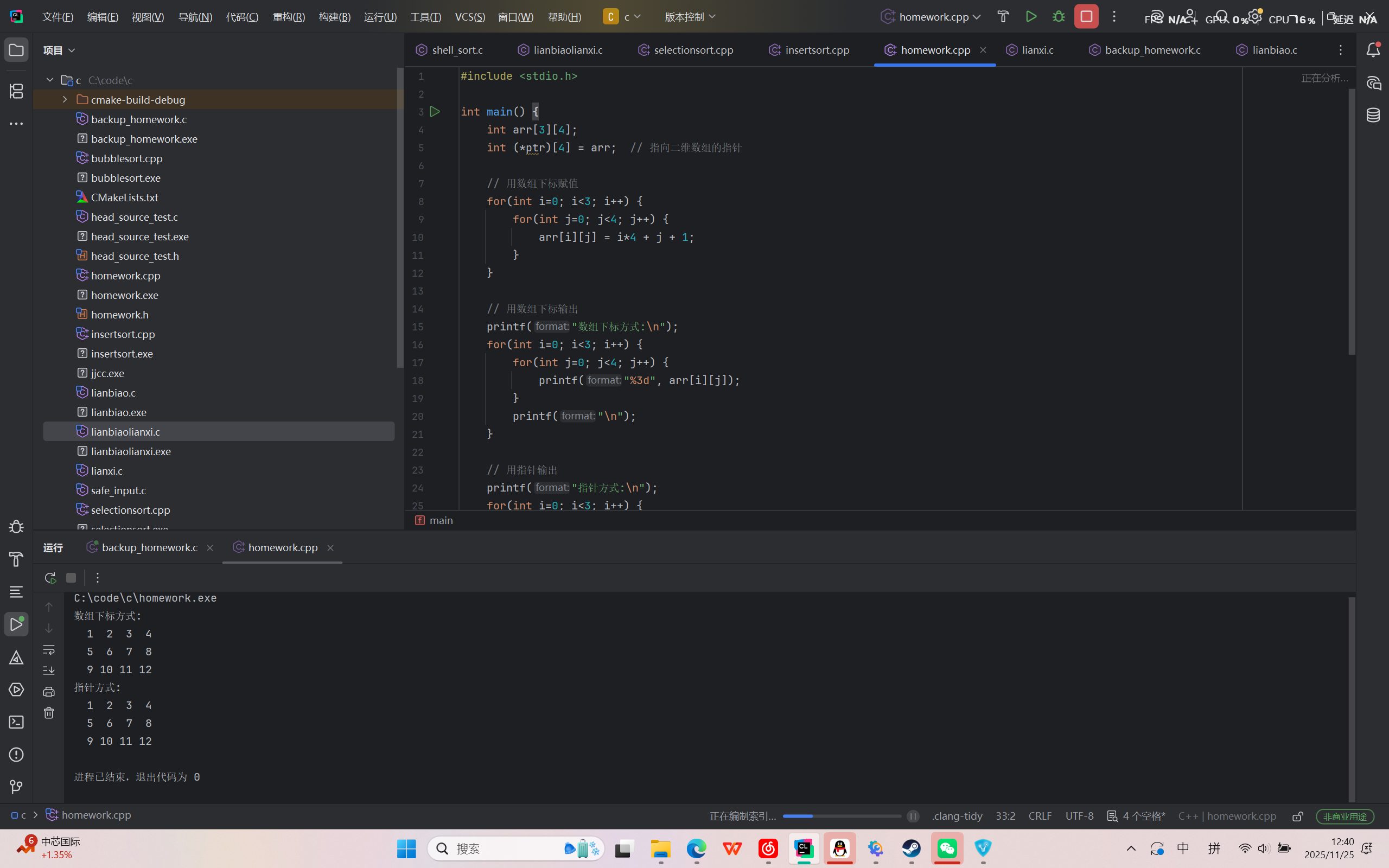This screenshot has width=1389, height=868.
Task: Click the Build hammer icon in toolbar
Action: (1003, 17)
